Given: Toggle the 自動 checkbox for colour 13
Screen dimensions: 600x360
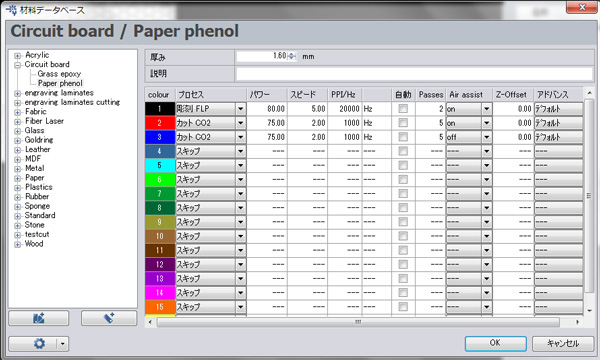Looking at the screenshot, I should pos(403,279).
